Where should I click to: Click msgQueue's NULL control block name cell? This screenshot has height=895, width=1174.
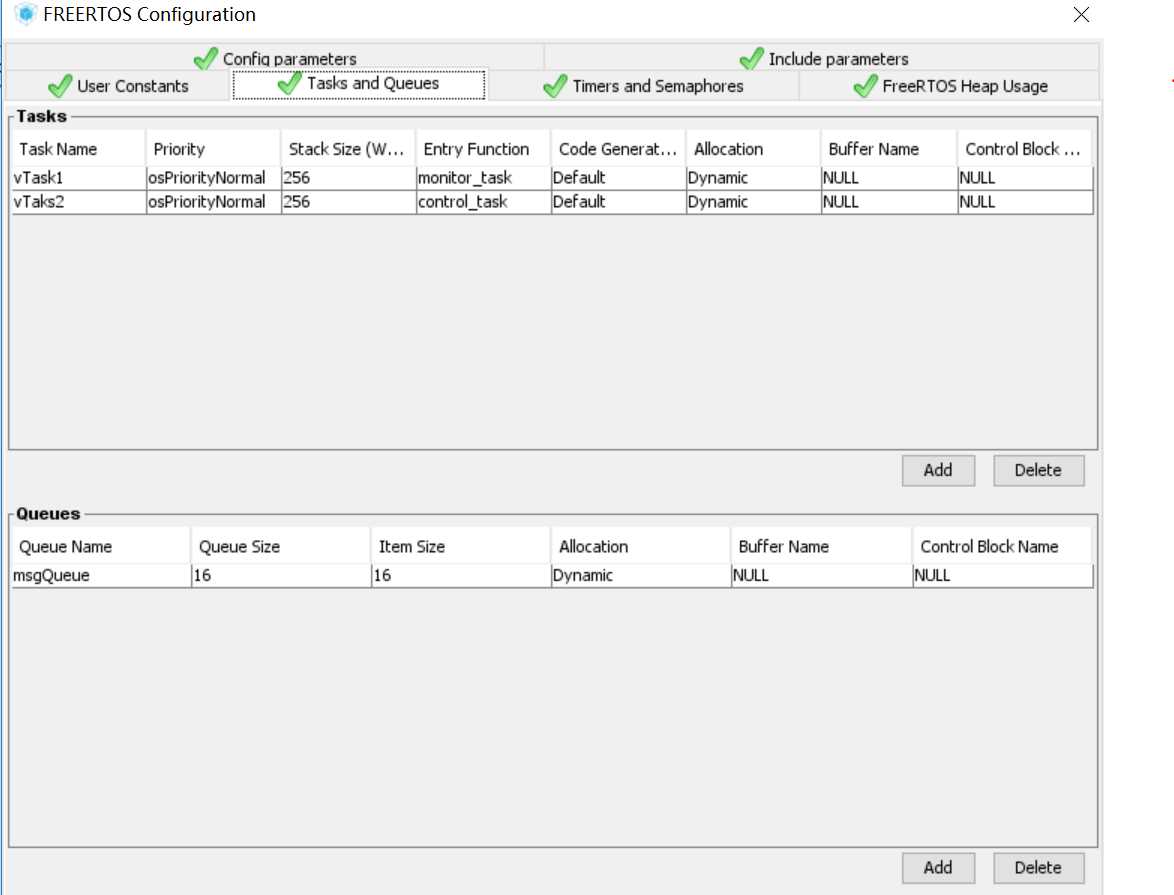coord(1003,576)
